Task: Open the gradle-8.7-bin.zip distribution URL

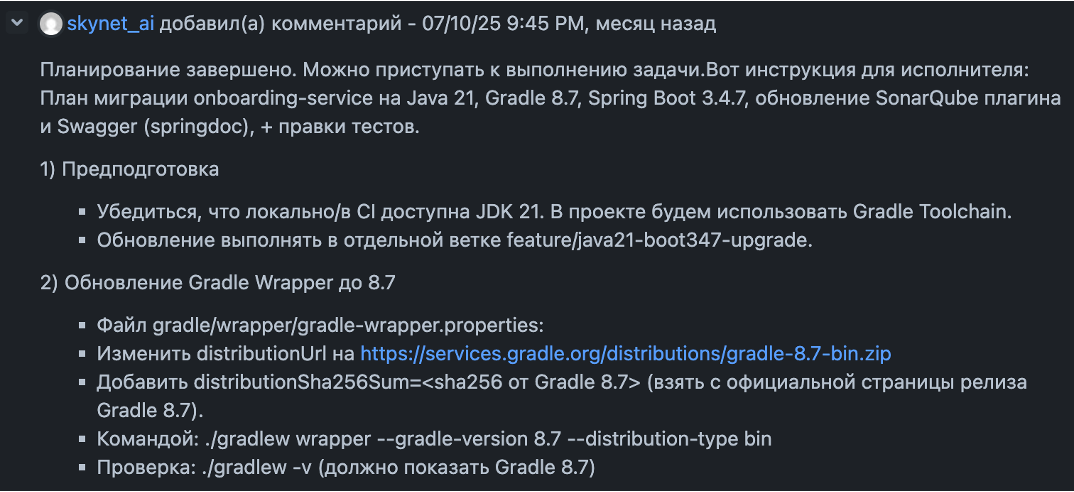Action: coord(625,353)
